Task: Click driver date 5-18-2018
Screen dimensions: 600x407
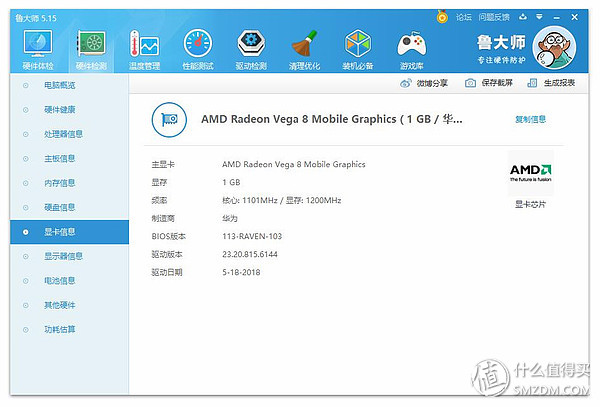Action: click(x=241, y=272)
